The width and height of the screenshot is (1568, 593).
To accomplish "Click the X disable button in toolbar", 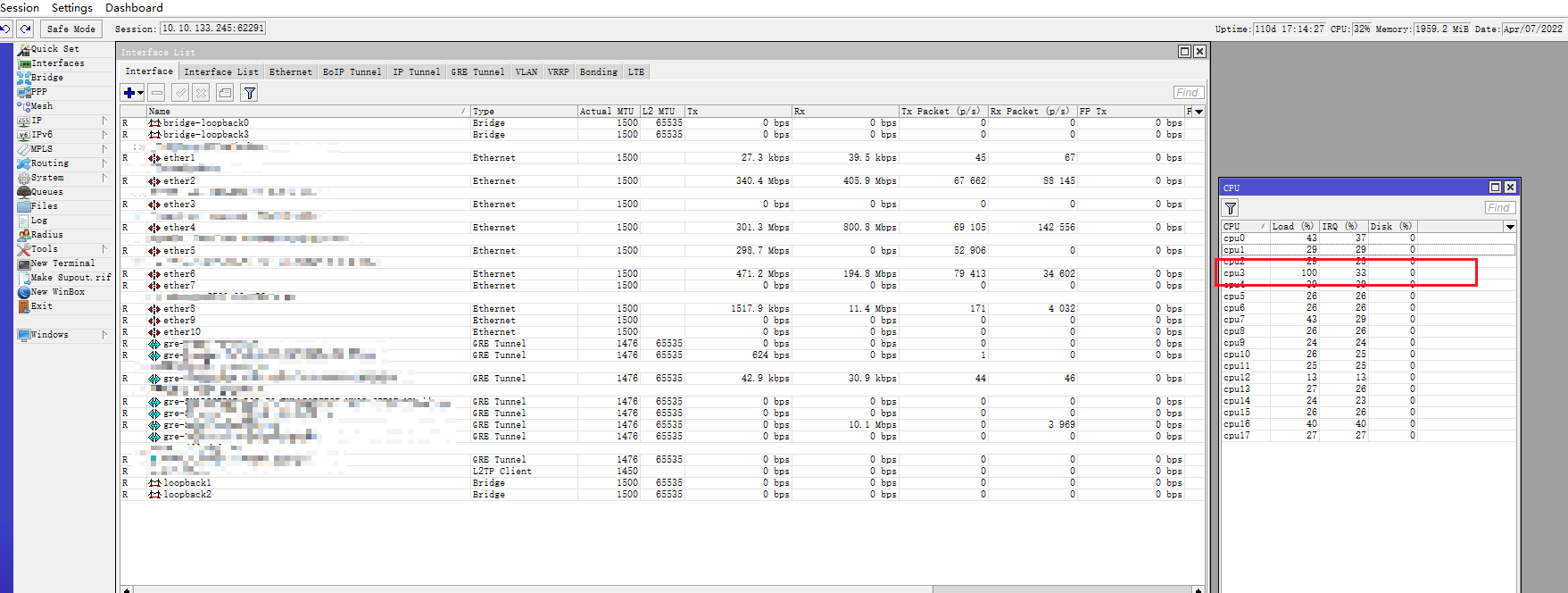I will 201,93.
